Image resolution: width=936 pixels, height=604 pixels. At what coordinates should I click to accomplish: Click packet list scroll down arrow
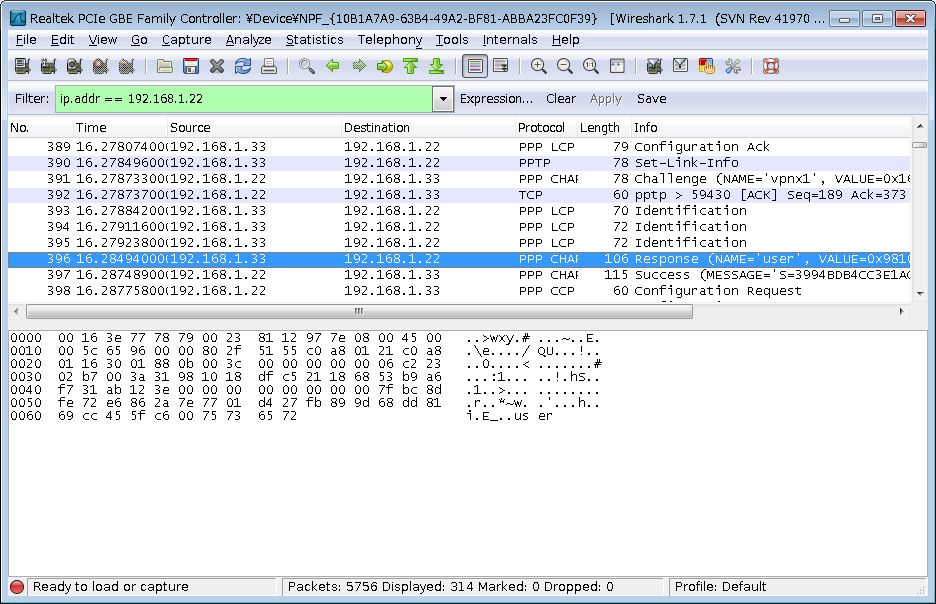pyautogui.click(x=920, y=293)
